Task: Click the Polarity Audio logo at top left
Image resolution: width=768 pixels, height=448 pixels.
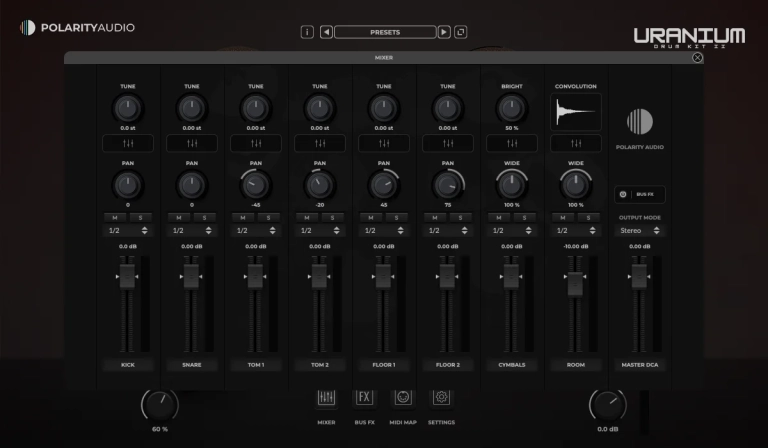Action: point(77,27)
